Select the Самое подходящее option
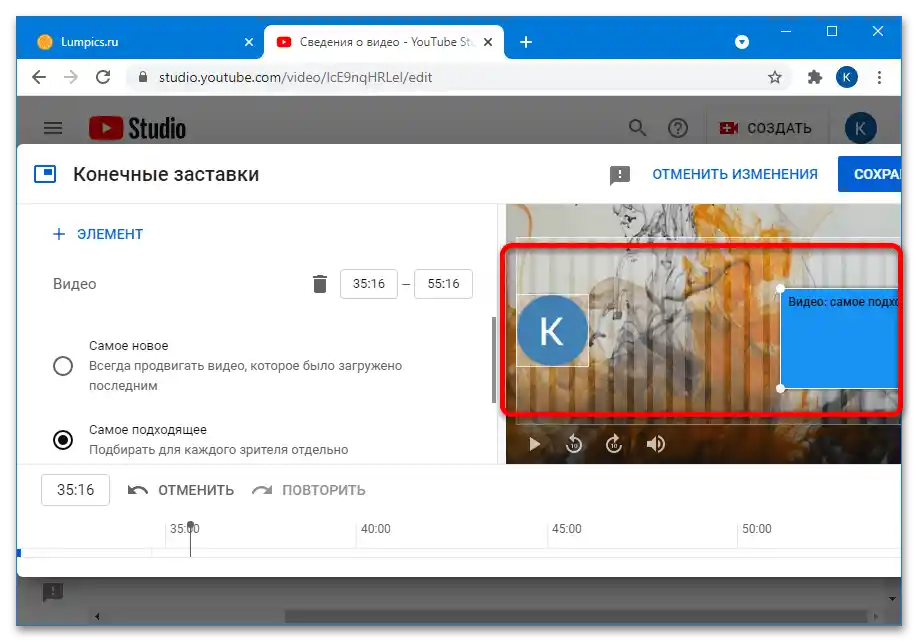This screenshot has height=642, width=918. (x=63, y=440)
